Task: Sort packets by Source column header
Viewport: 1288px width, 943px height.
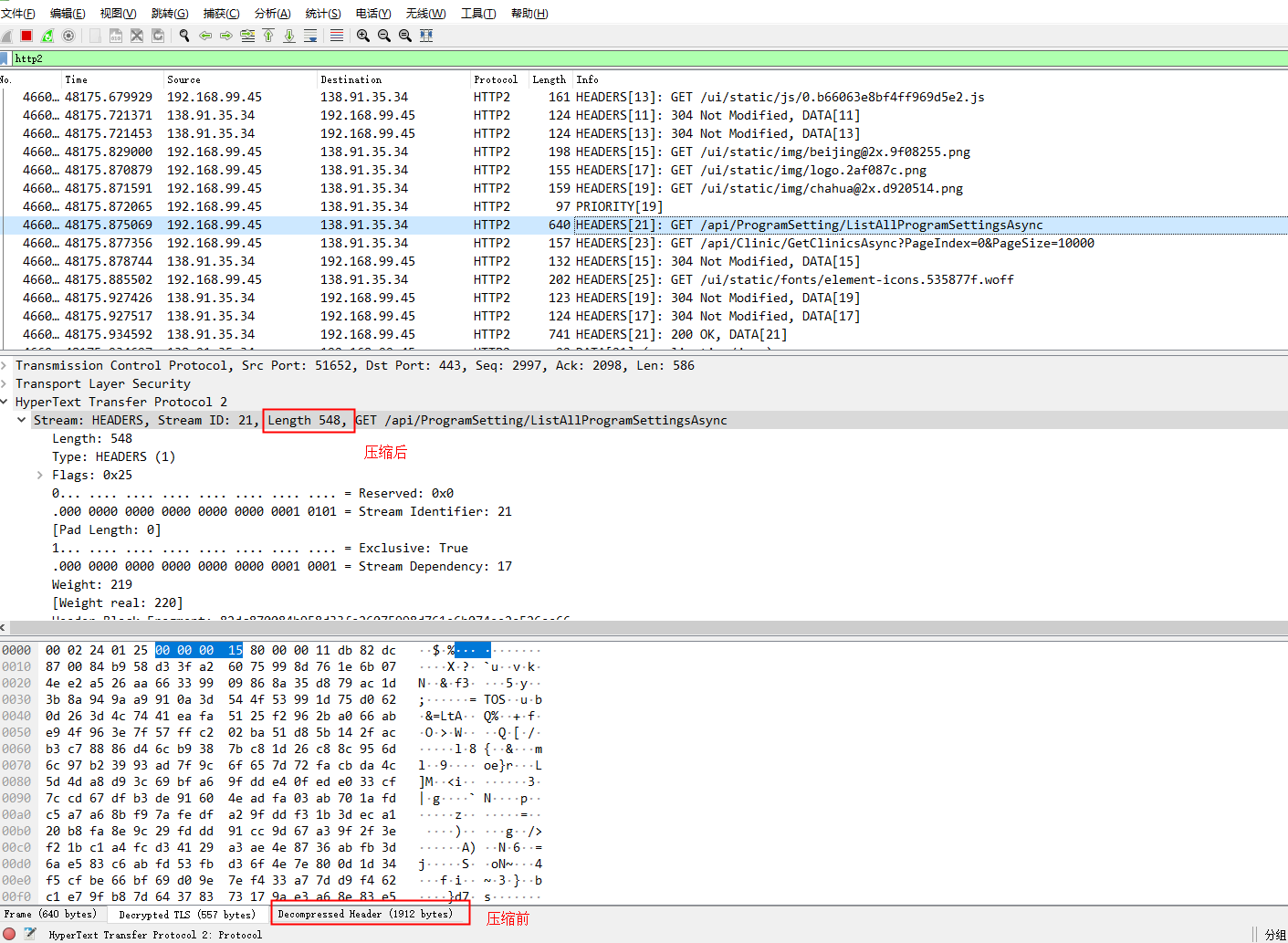Action: 240,79
